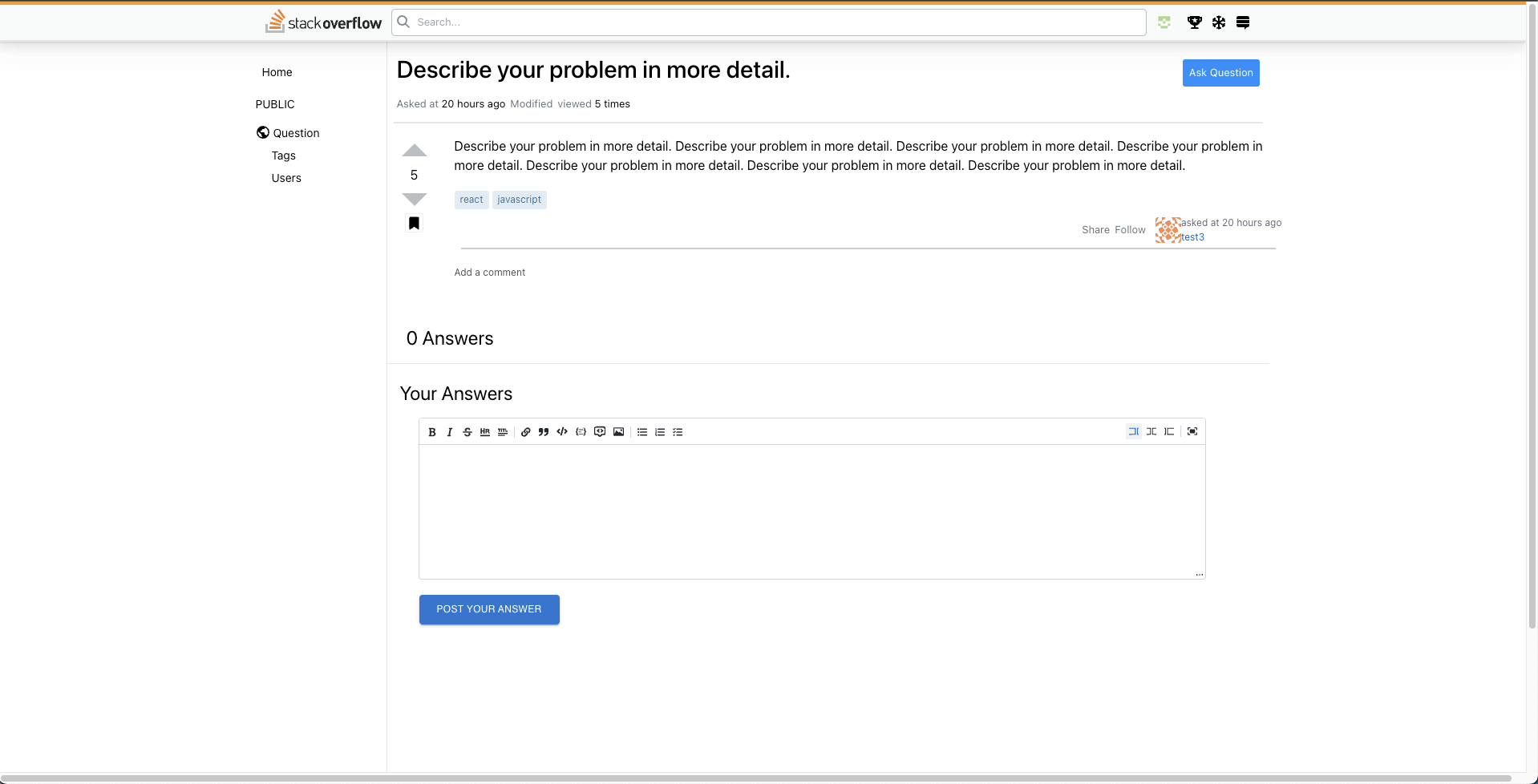The height and width of the screenshot is (784, 1538).
Task: Insert a comment from the editor toolbar
Action: point(600,432)
